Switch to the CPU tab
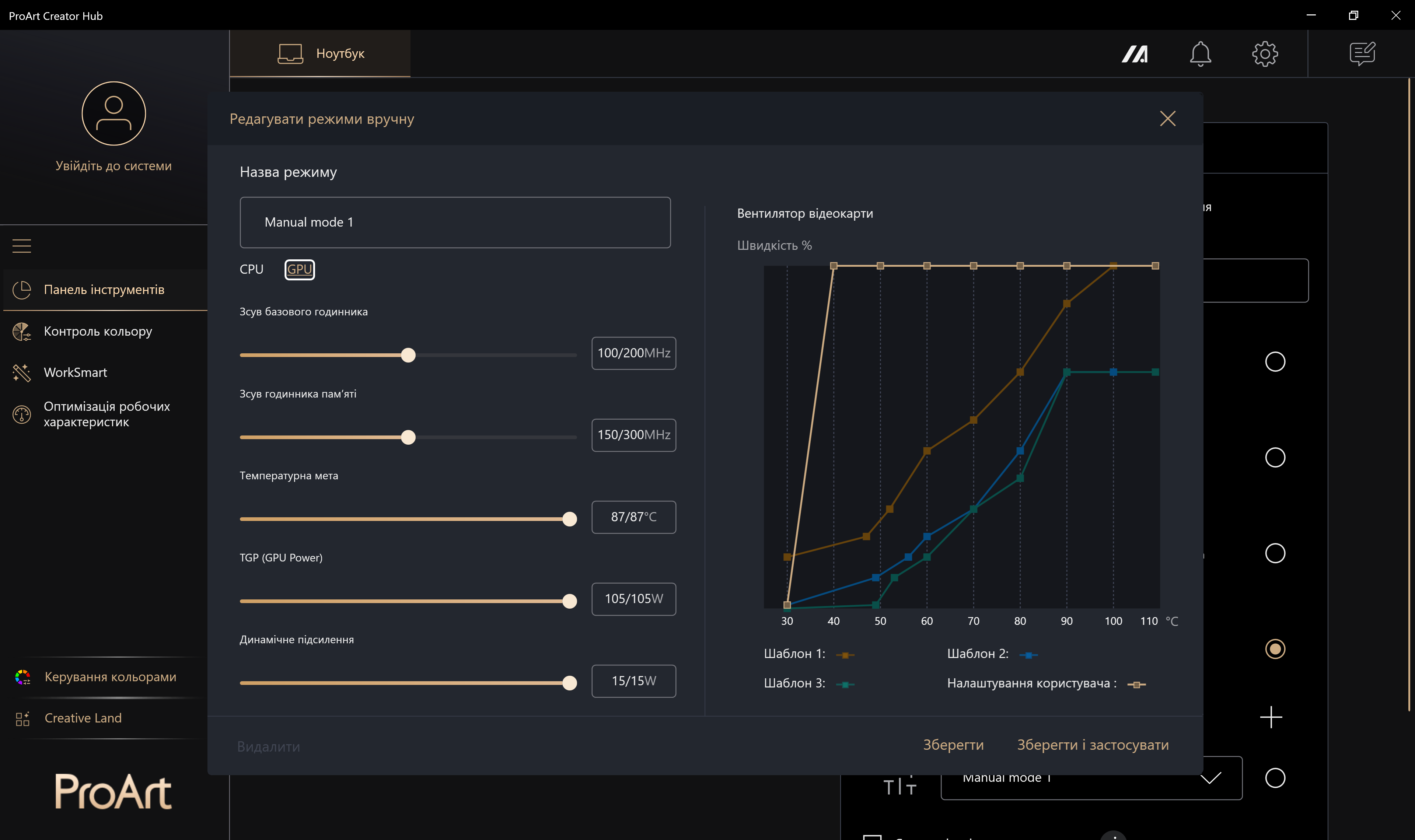Viewport: 1415px width, 840px height. pos(251,269)
